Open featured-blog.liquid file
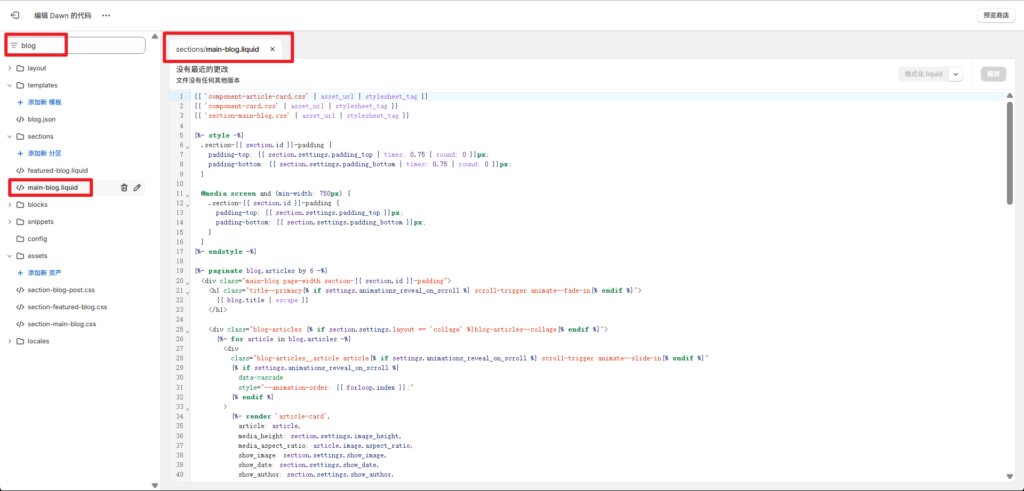 click(57, 170)
